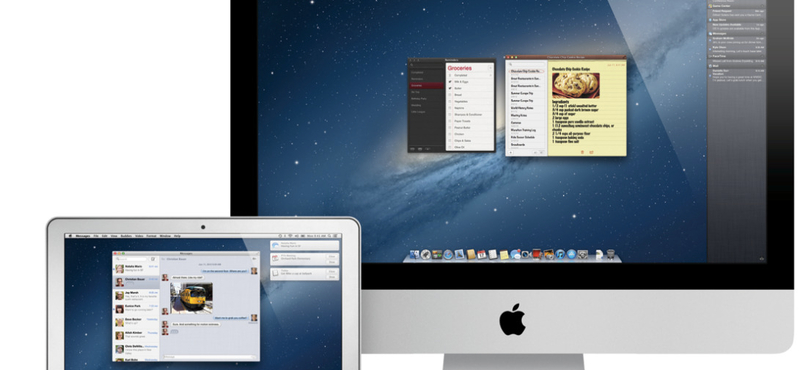This screenshot has width=800, height=370.
Task: Open FaceTime camera icon in the dock
Action: coord(526,254)
